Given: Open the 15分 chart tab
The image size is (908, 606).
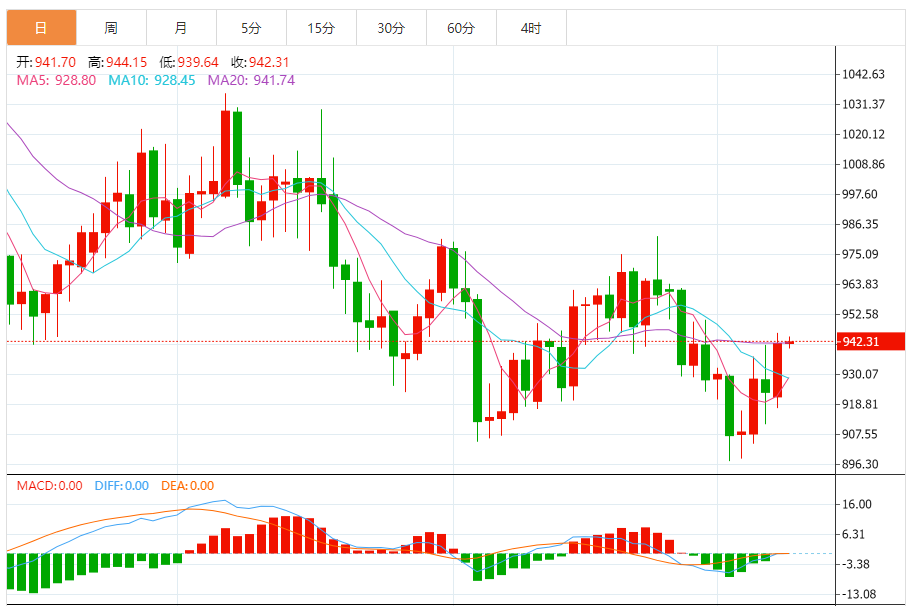Looking at the screenshot, I should (x=321, y=28).
